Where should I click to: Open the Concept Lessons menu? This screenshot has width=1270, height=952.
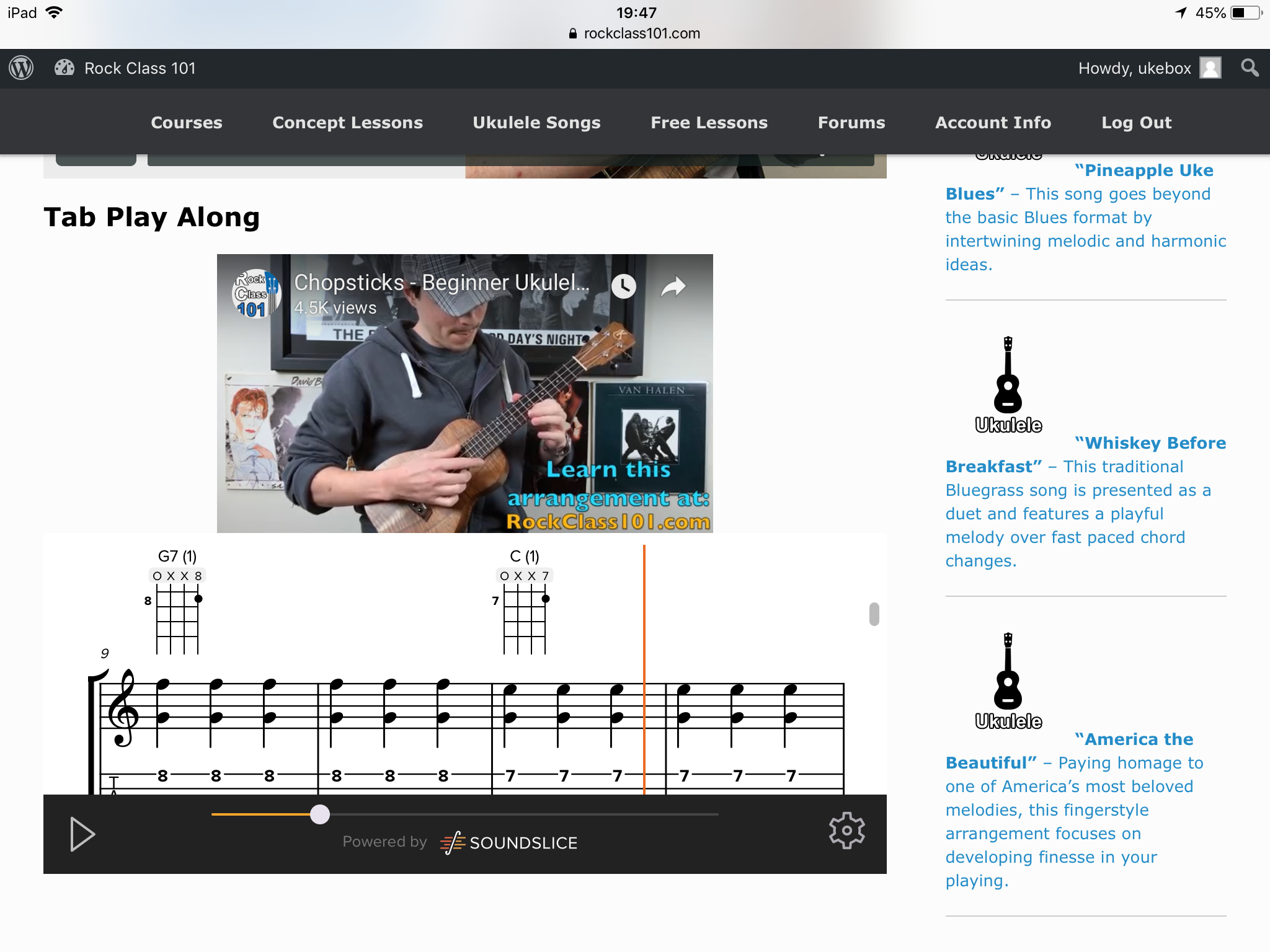pyautogui.click(x=348, y=123)
